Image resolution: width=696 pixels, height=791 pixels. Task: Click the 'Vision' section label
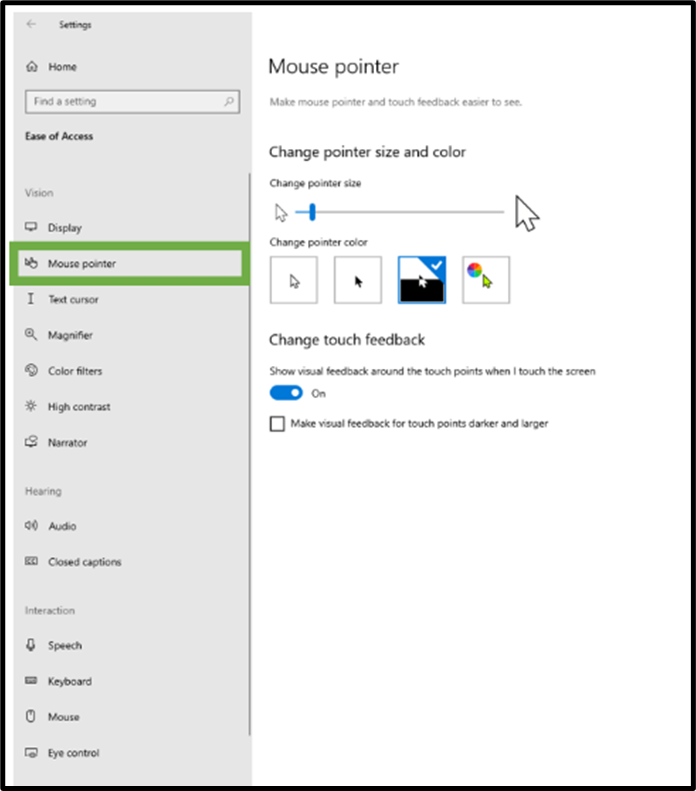point(39,193)
